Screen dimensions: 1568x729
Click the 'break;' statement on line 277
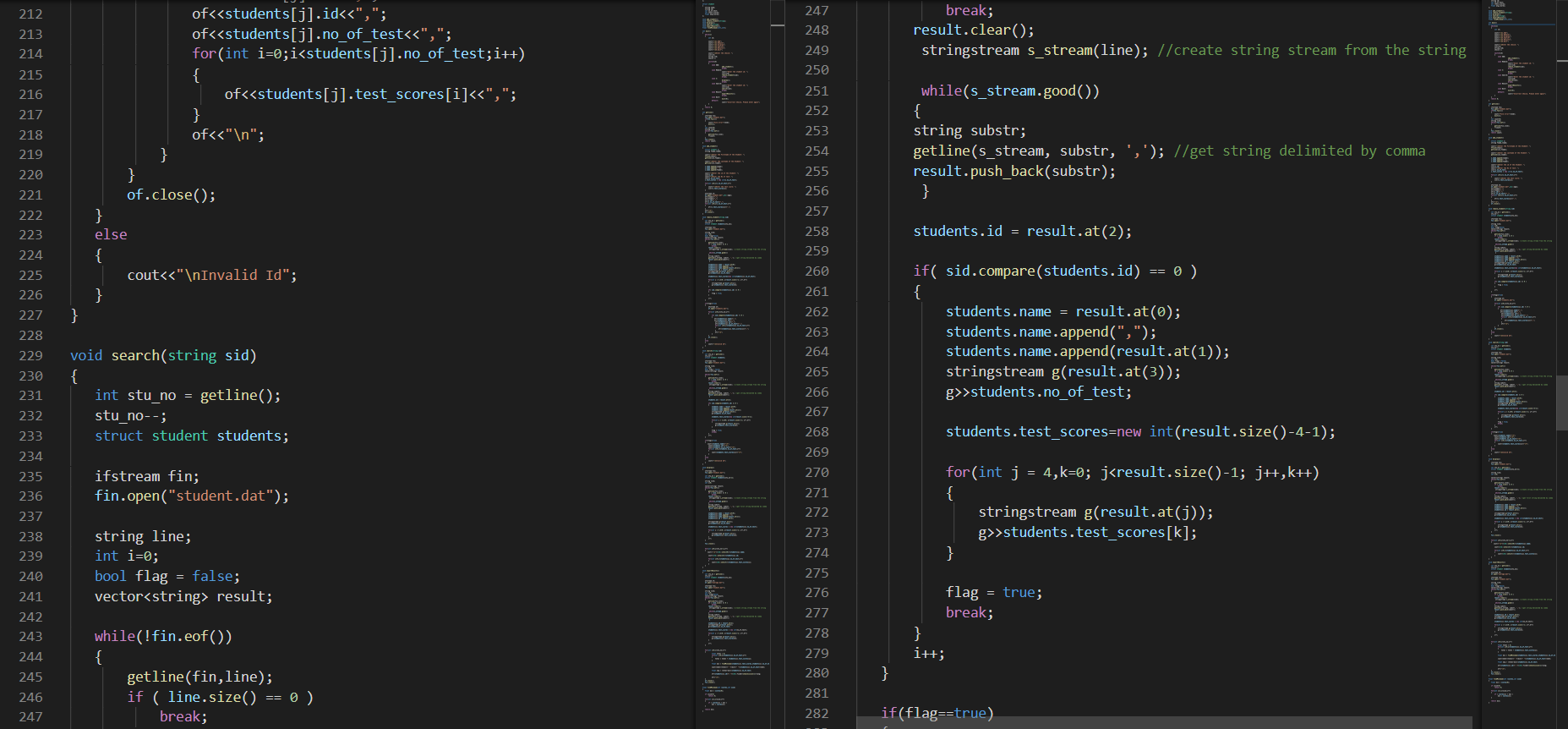coord(970,612)
